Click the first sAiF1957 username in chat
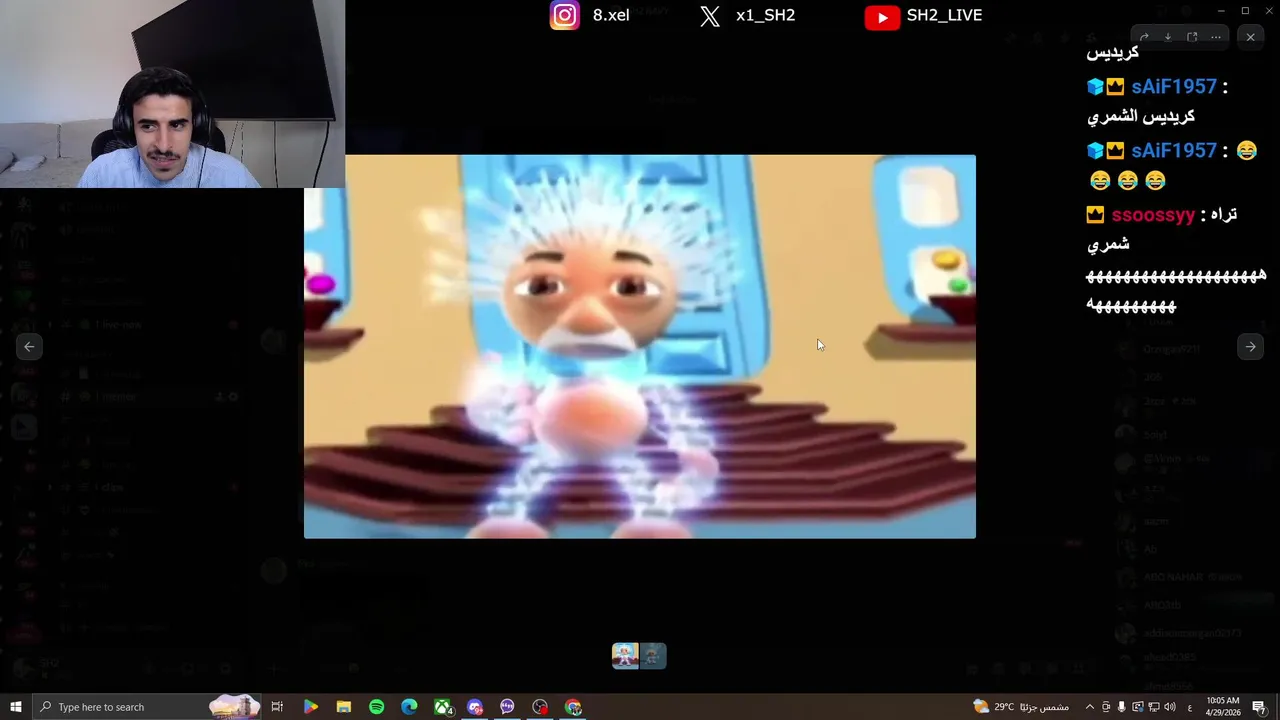This screenshot has width=1280, height=720. (x=1174, y=87)
